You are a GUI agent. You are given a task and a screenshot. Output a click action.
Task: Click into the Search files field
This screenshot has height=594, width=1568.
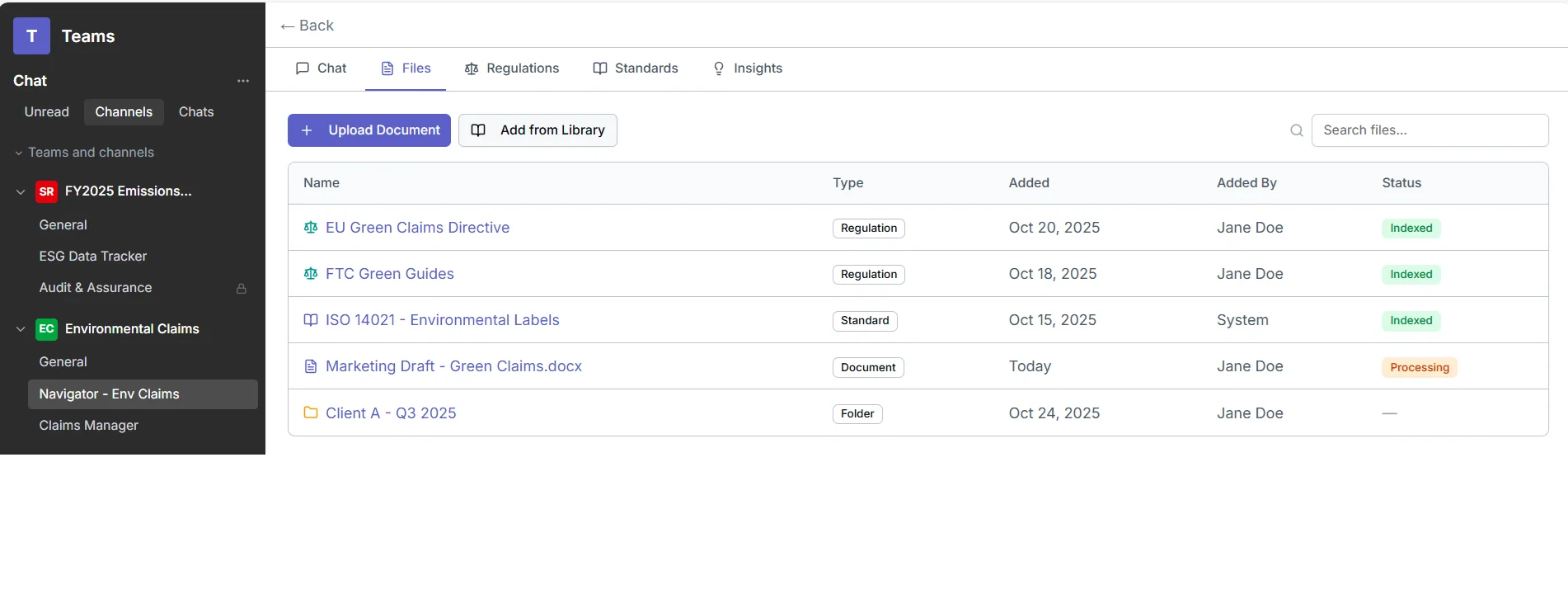(x=1430, y=130)
